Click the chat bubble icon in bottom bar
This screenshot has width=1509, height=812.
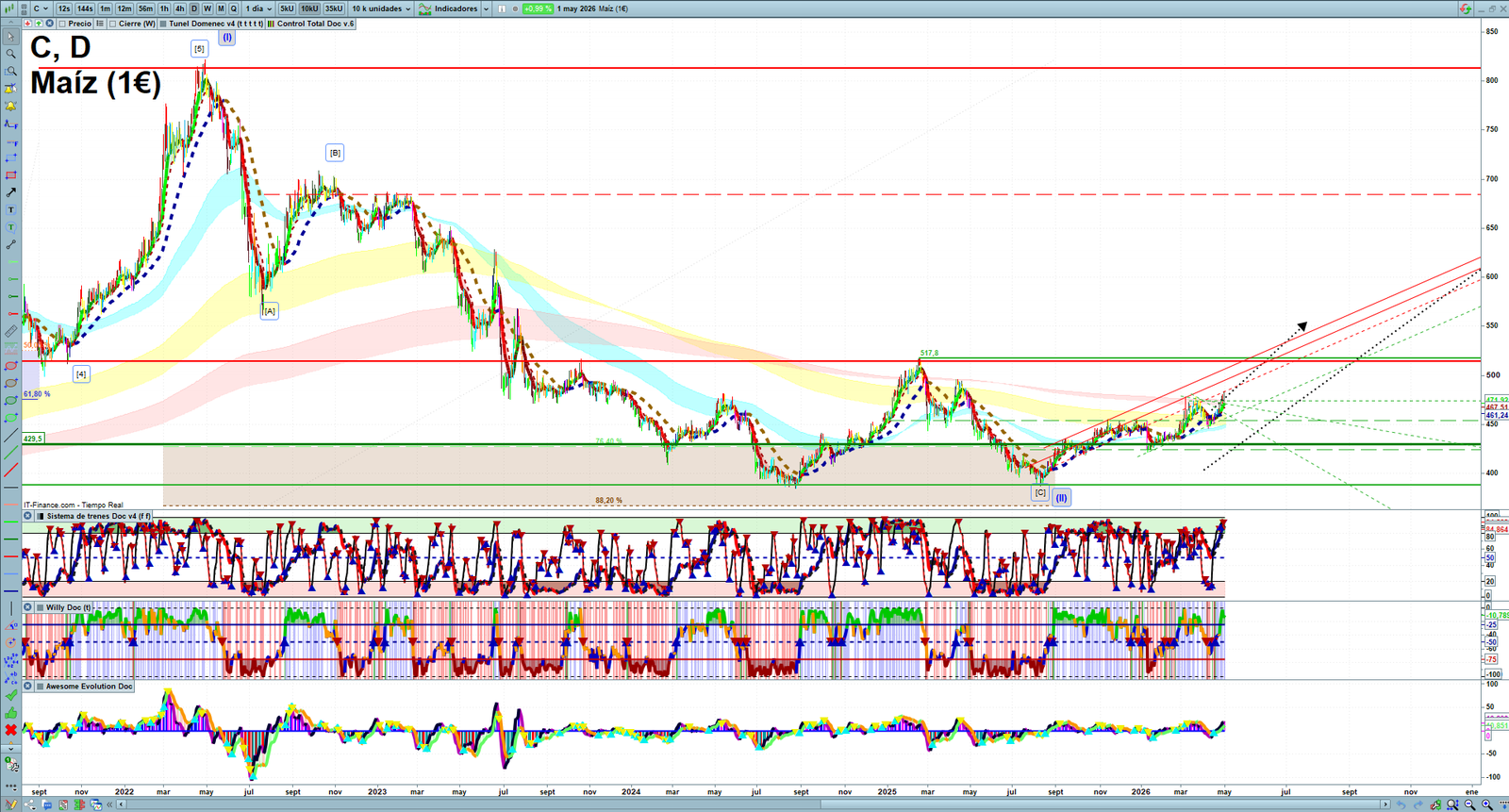pyautogui.click(x=47, y=804)
